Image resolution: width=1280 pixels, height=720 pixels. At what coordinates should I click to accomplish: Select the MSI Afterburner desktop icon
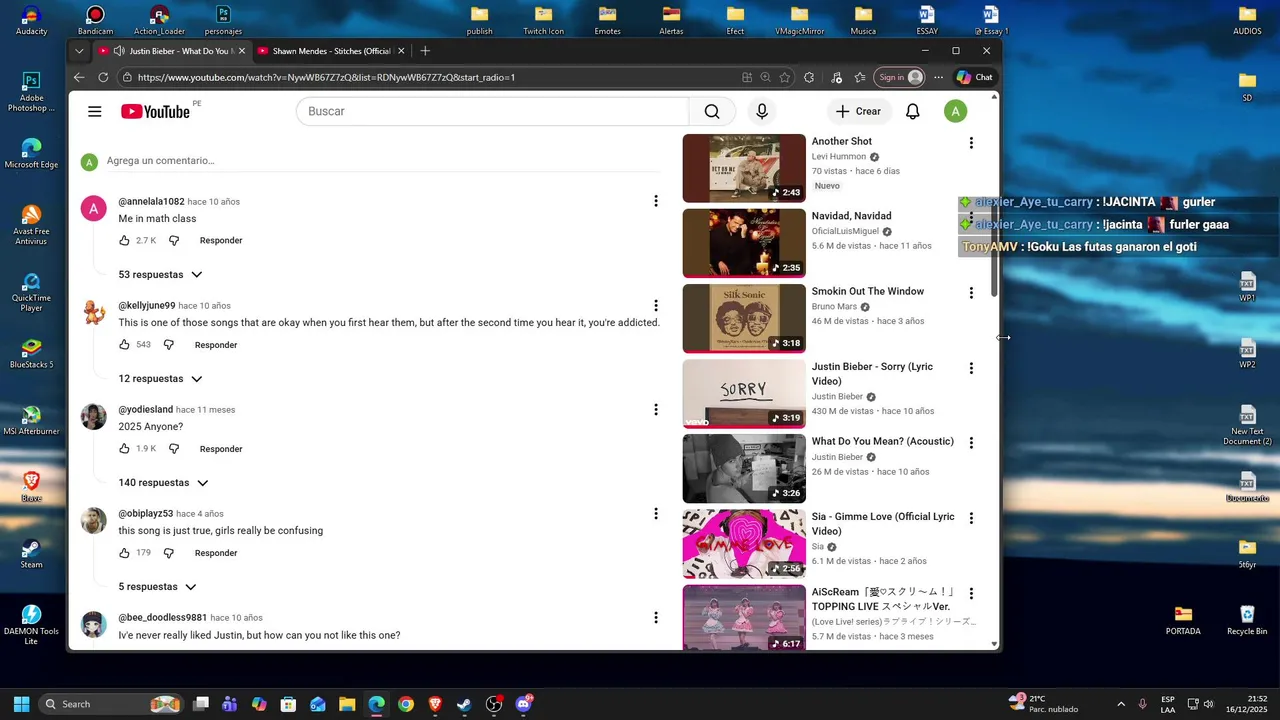coord(31,420)
